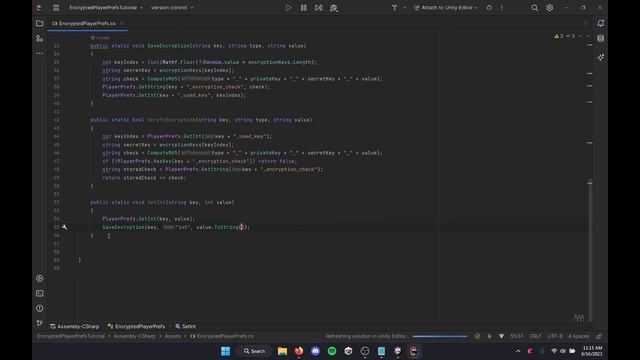Open the more run actions kebab menu
Screen dimensions: 640x360
click(502, 8)
